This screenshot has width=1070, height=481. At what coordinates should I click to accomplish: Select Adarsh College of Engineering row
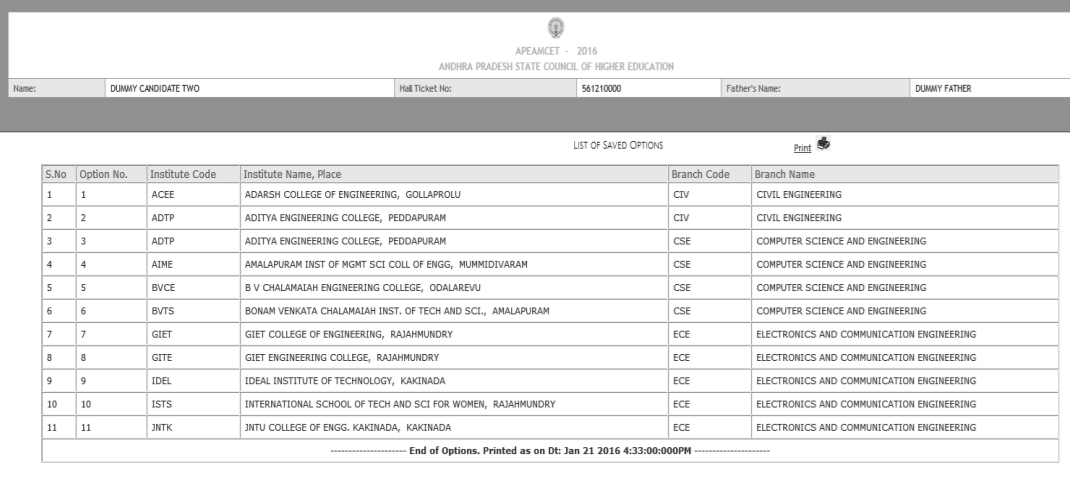(352, 194)
